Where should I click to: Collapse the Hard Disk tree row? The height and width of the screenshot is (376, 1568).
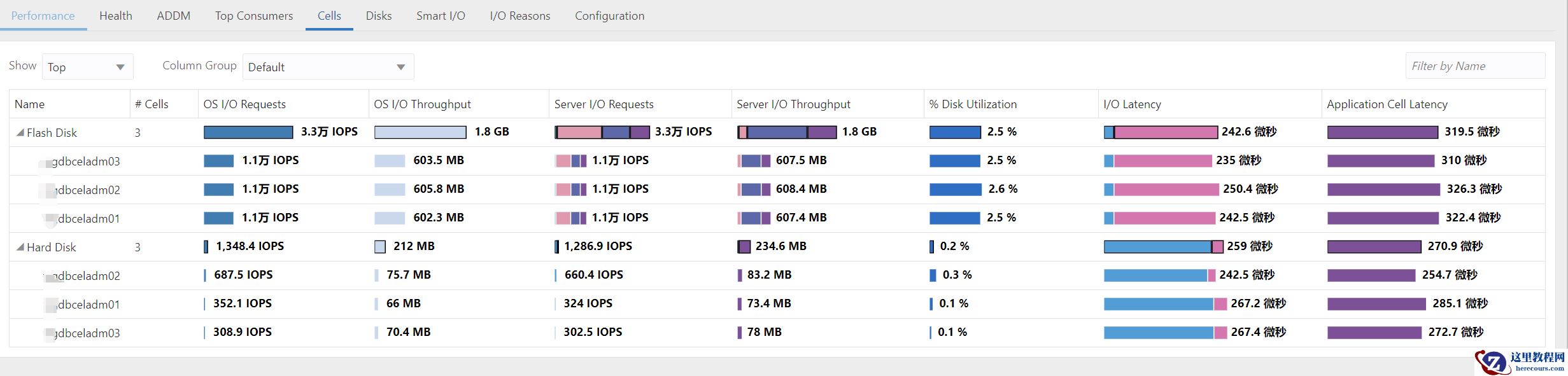point(20,247)
